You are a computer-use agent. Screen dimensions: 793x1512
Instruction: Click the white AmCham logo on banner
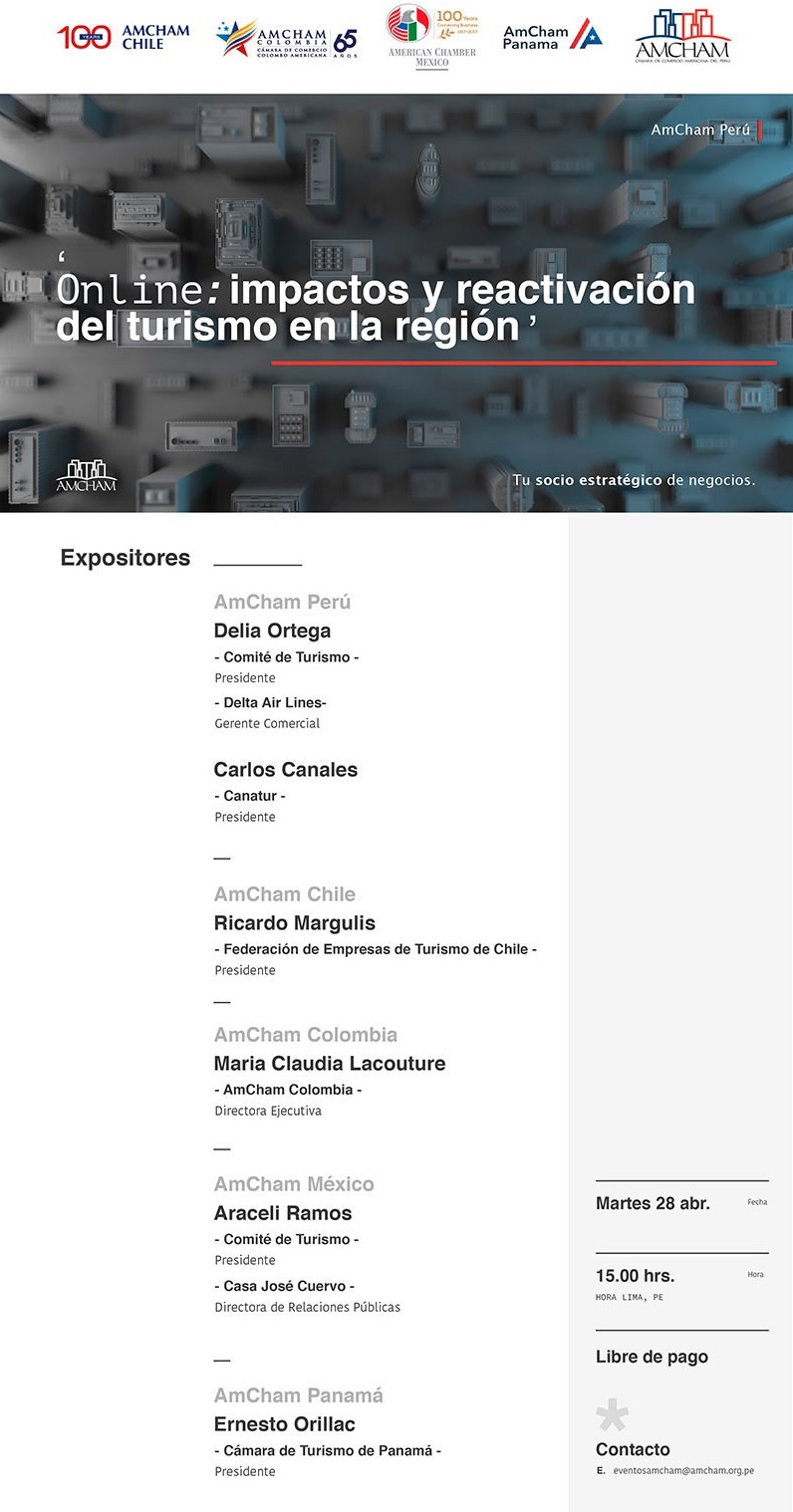(86, 475)
